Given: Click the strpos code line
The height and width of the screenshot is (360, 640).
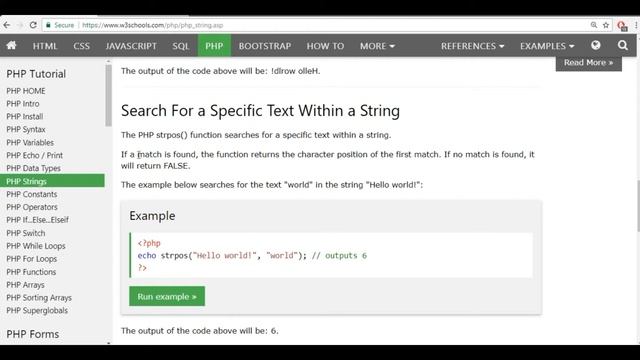Looking at the screenshot, I should click(252, 256).
